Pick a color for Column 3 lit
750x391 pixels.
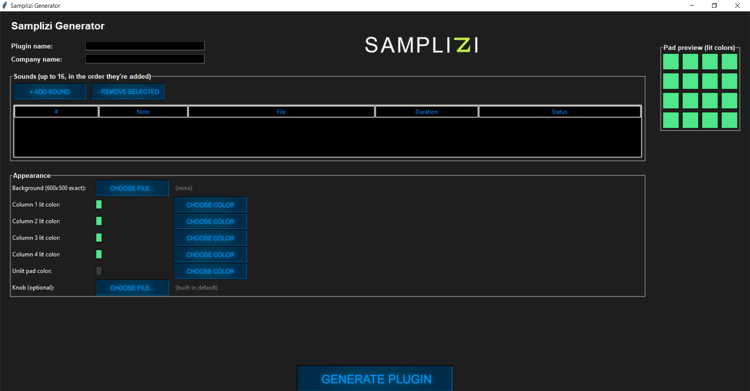[210, 238]
